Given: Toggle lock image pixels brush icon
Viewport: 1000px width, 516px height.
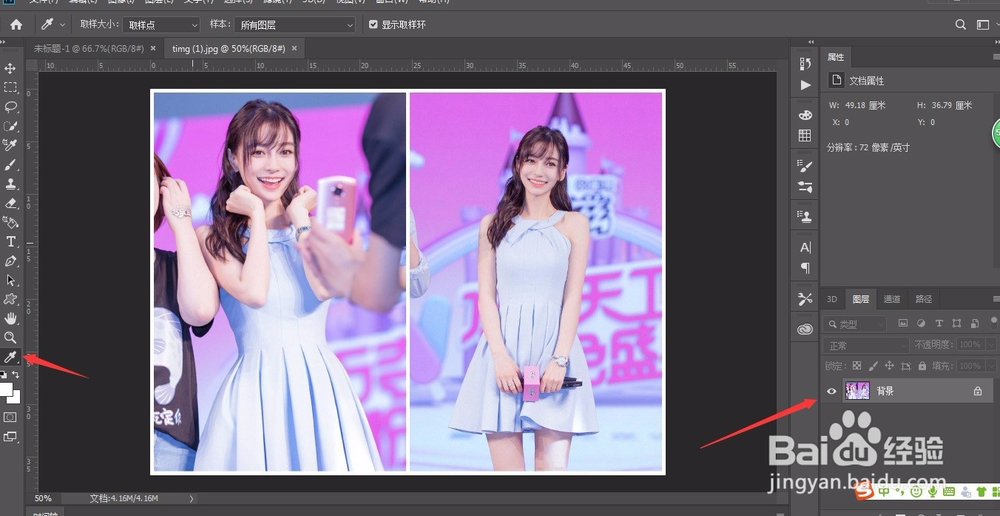Looking at the screenshot, I should (873, 366).
